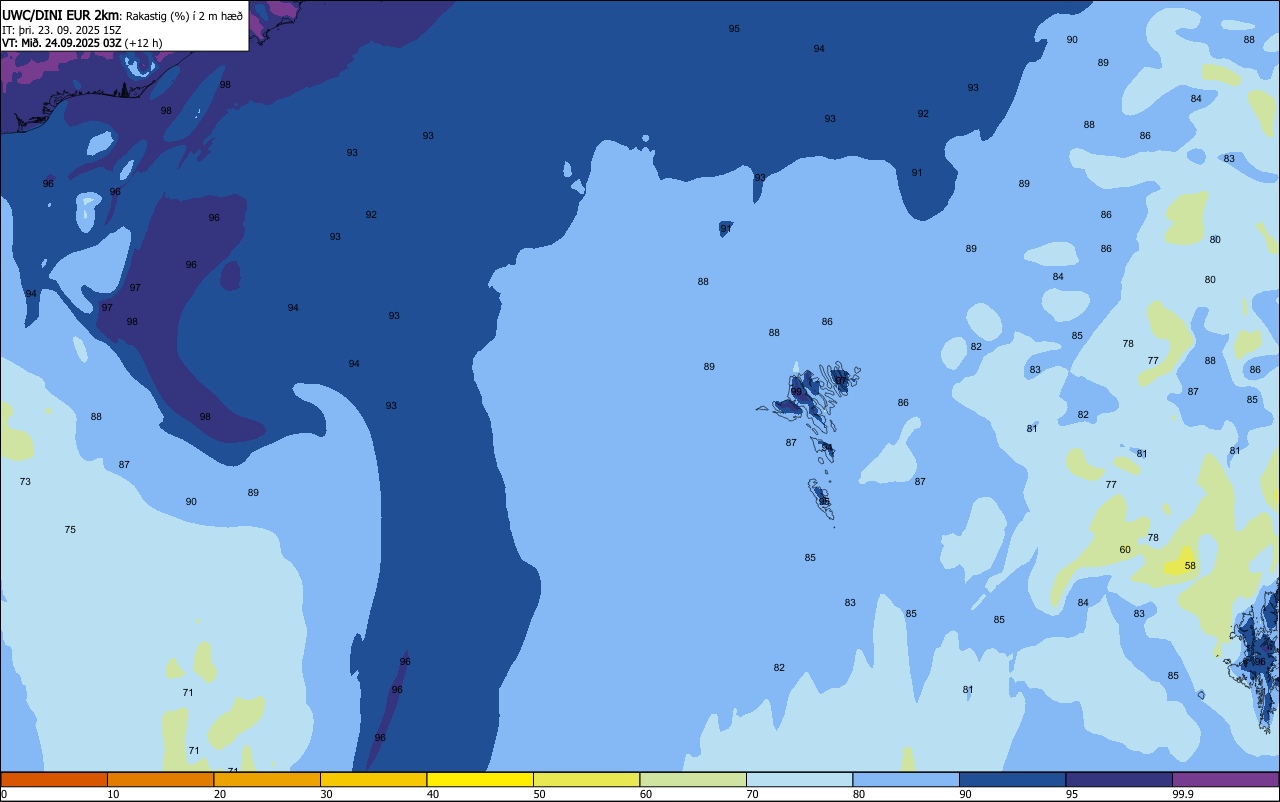Click the legend tick label 99.9

(x=1182, y=794)
